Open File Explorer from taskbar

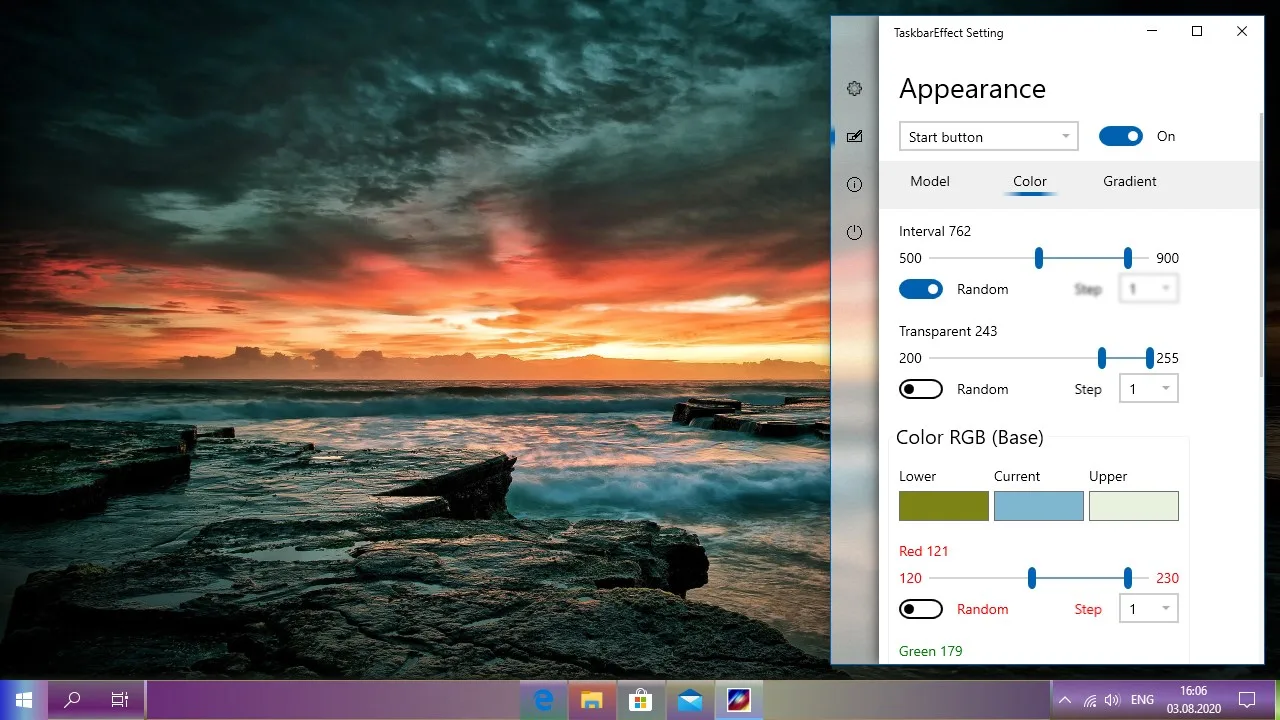(592, 700)
